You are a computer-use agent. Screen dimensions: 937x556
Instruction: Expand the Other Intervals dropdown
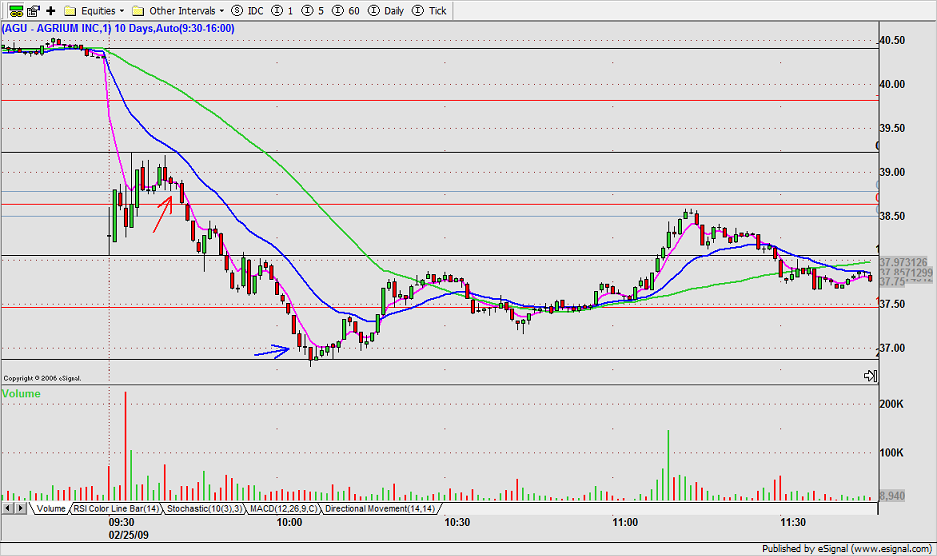178,11
